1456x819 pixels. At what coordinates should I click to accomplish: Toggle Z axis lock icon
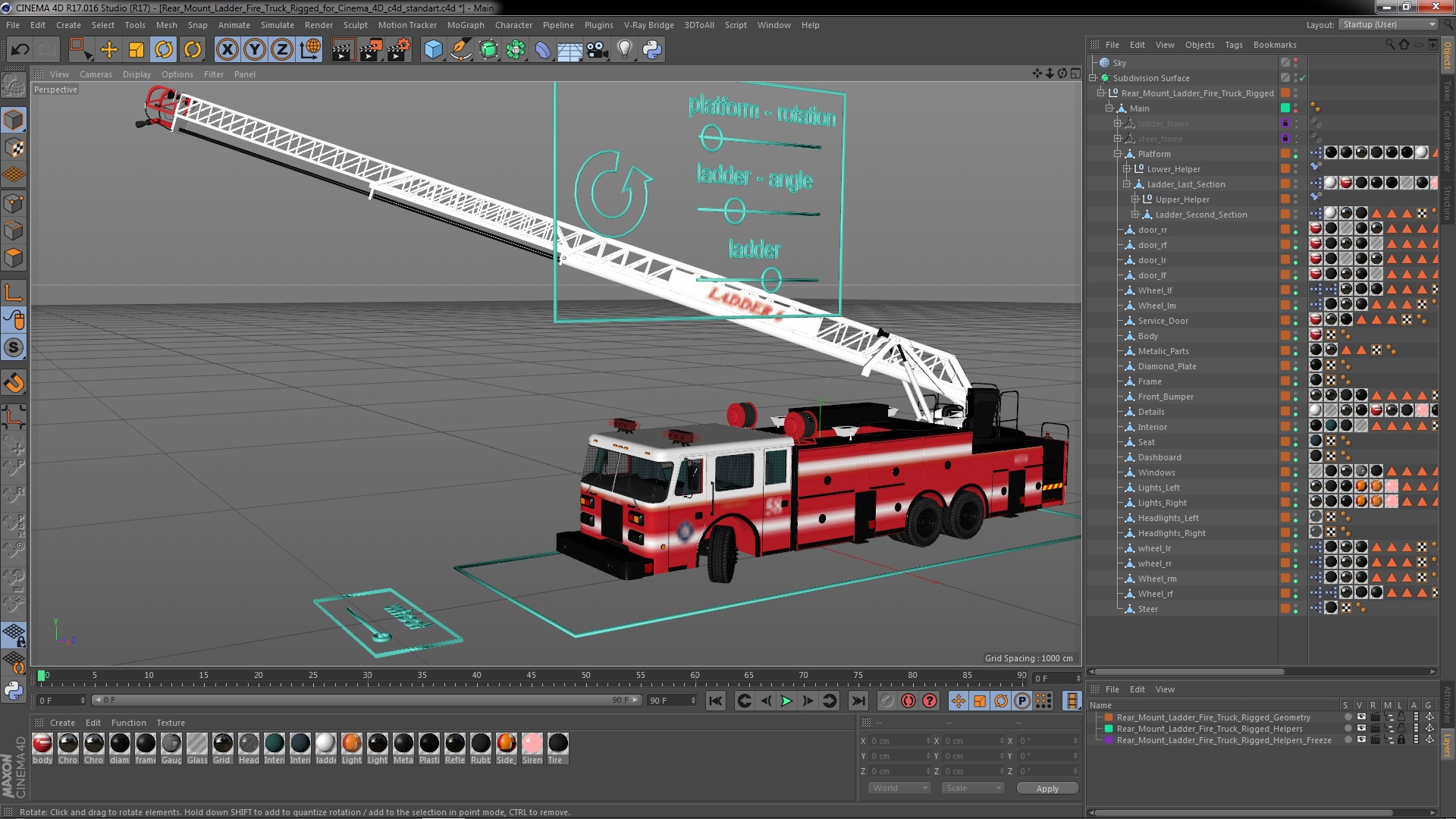[282, 50]
